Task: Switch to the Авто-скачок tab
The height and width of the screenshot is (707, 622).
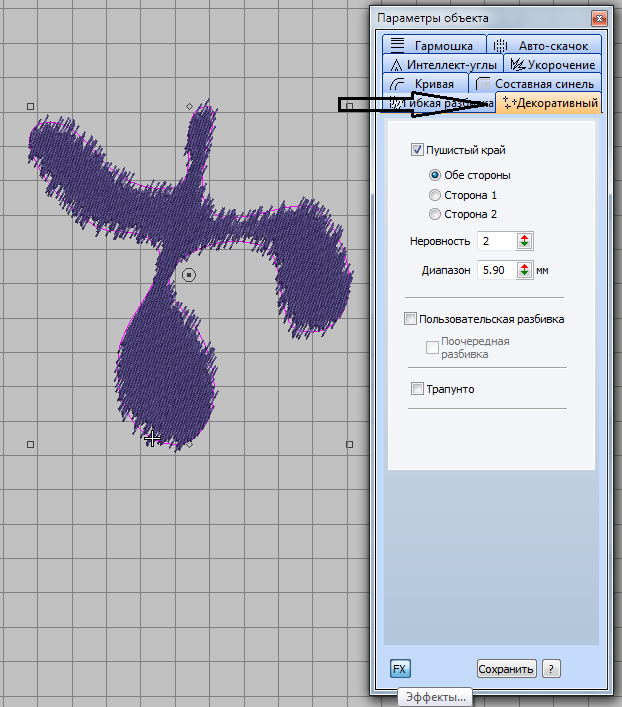Action: click(546, 46)
